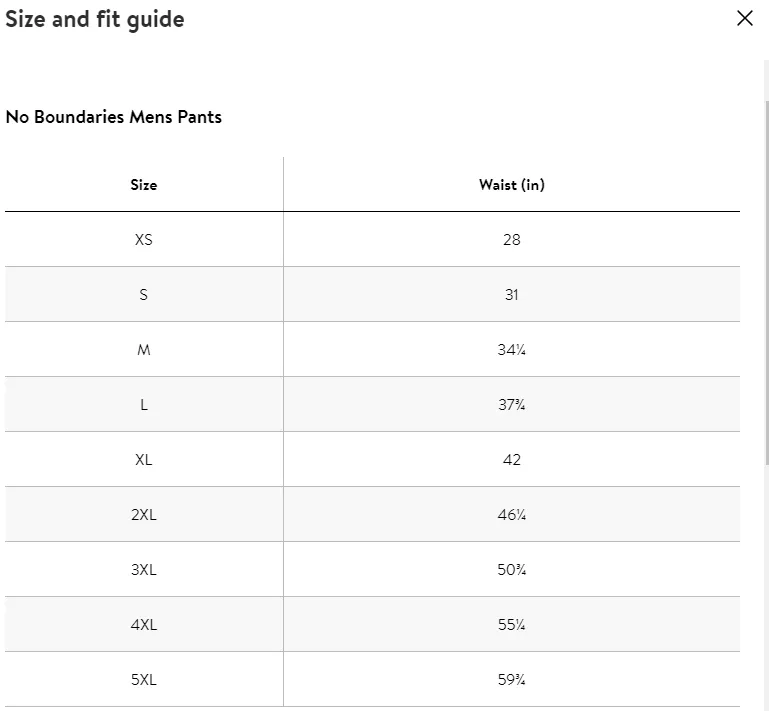Select the 5XL size cell
This screenshot has width=769, height=711.
click(144, 679)
